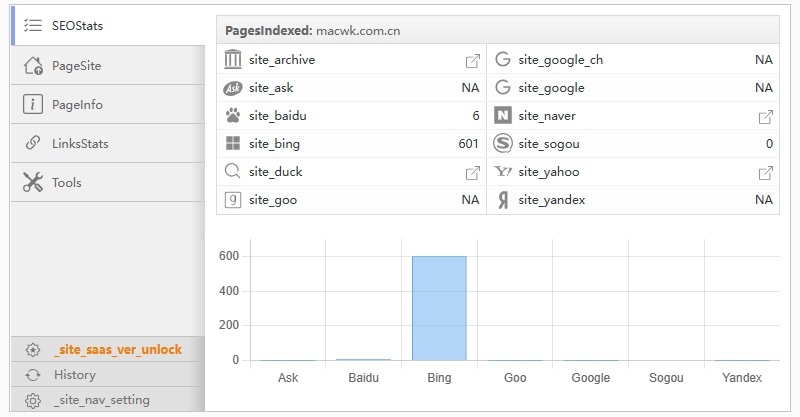Click the site_google_ch label
The width and height of the screenshot is (800, 417).
pyautogui.click(x=560, y=60)
